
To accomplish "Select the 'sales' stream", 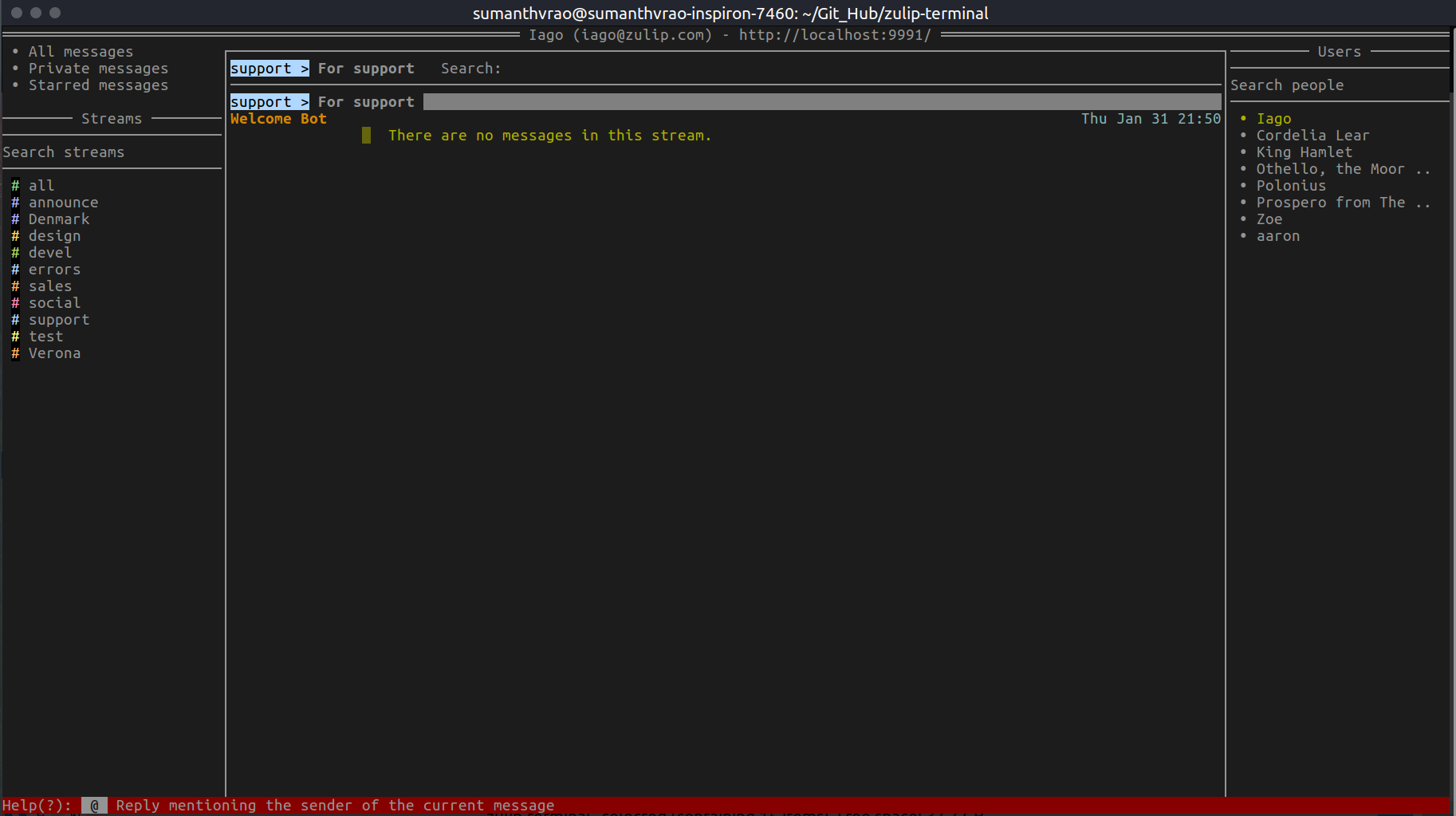I will click(x=50, y=286).
